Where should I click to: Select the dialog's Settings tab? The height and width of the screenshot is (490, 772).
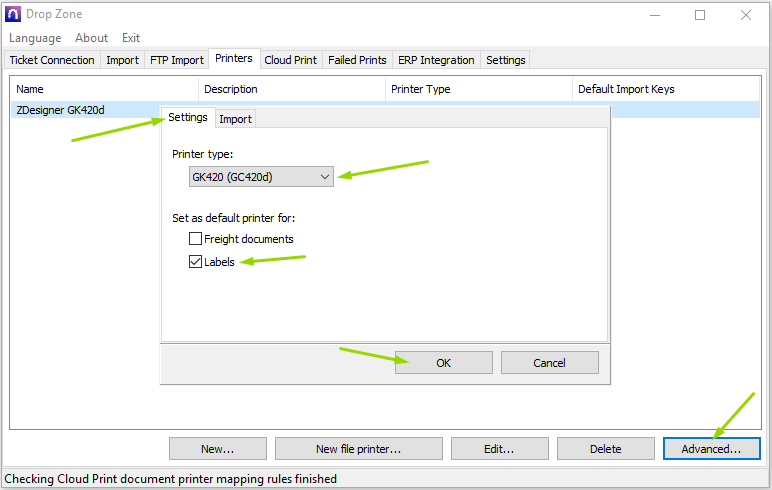188,117
